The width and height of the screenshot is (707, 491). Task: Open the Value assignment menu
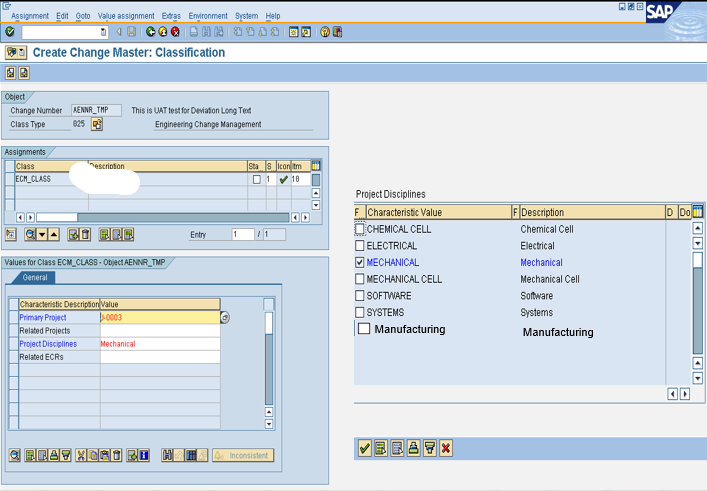click(x=126, y=16)
